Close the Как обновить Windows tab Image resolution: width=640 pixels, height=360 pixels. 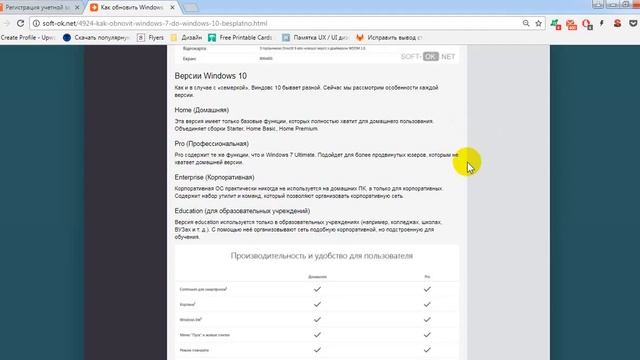click(173, 7)
